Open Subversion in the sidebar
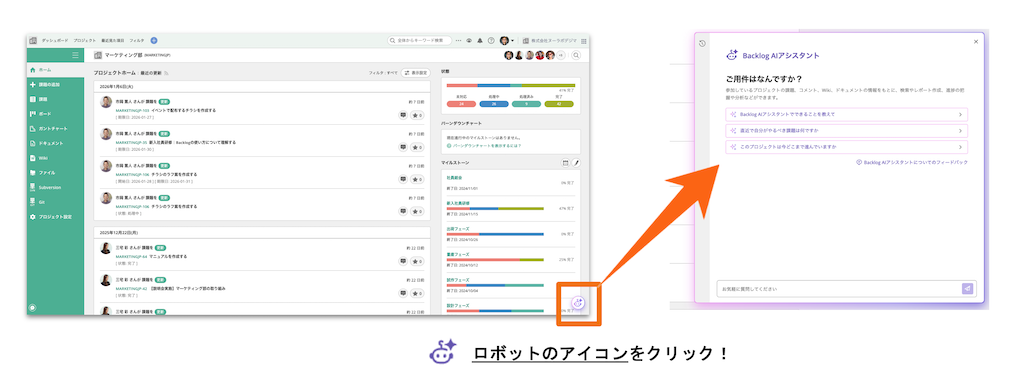 56,187
